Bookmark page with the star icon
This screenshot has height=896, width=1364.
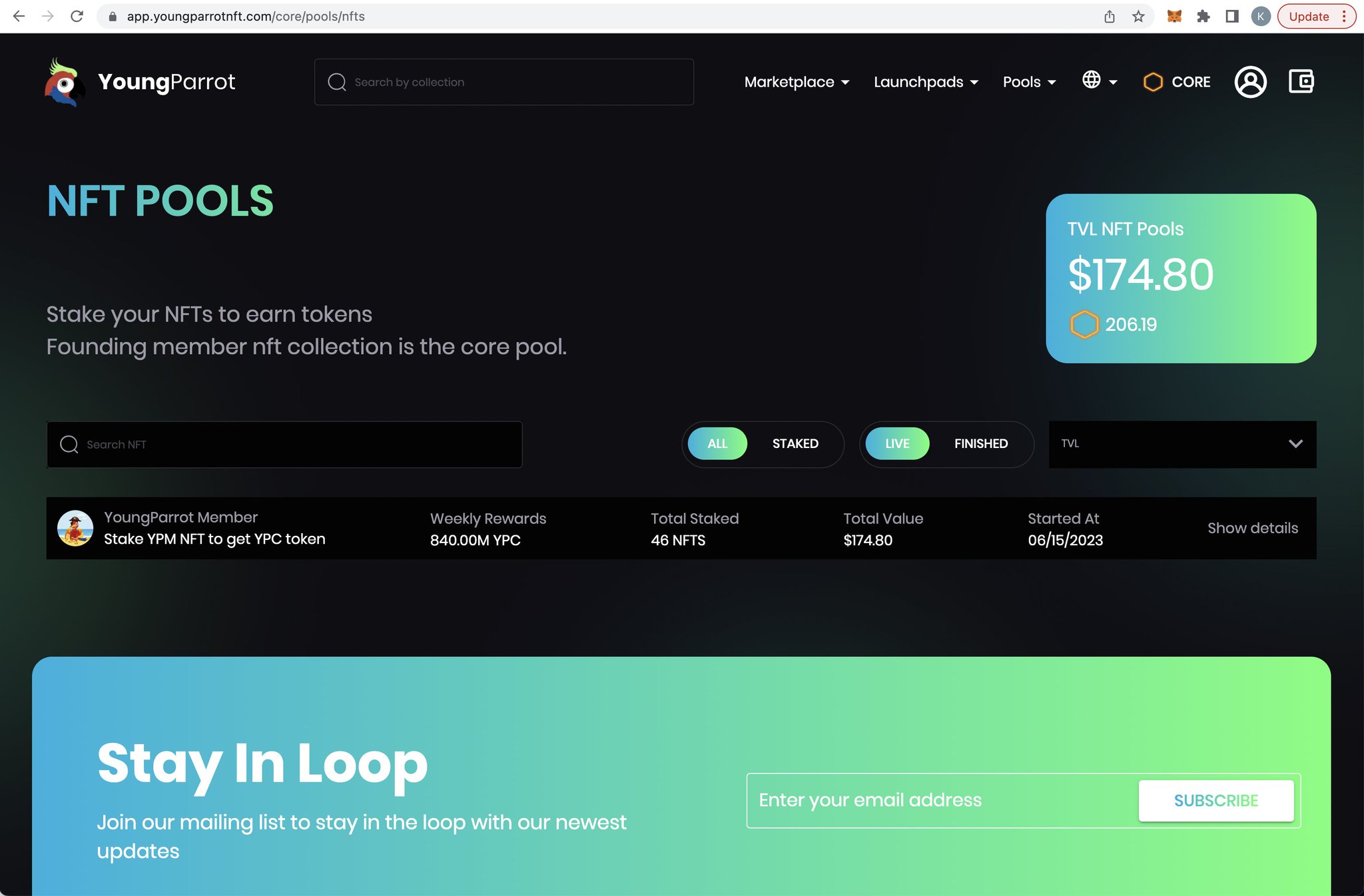pyautogui.click(x=1138, y=17)
